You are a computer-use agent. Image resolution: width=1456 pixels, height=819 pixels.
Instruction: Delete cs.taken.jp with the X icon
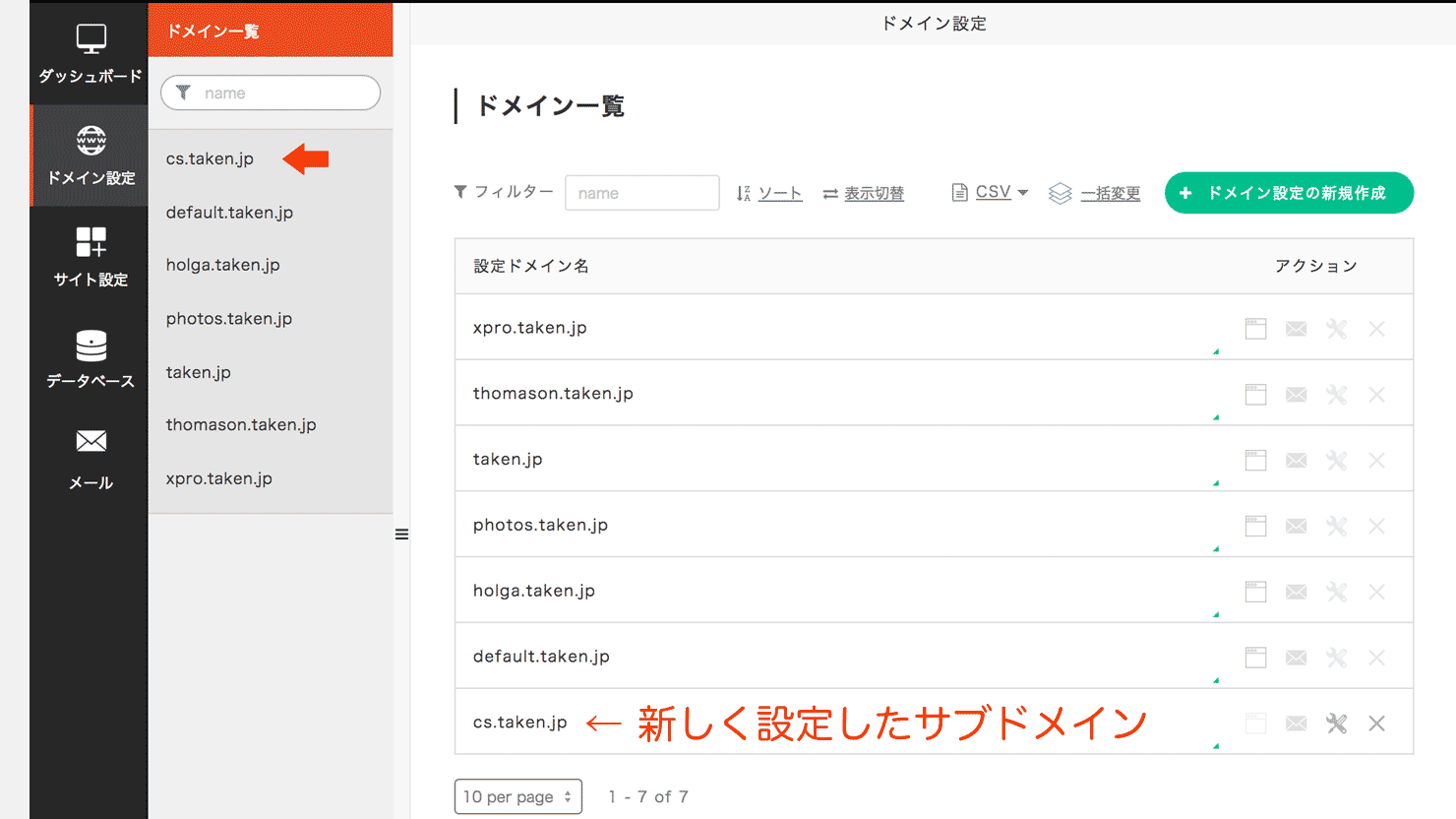coord(1376,724)
